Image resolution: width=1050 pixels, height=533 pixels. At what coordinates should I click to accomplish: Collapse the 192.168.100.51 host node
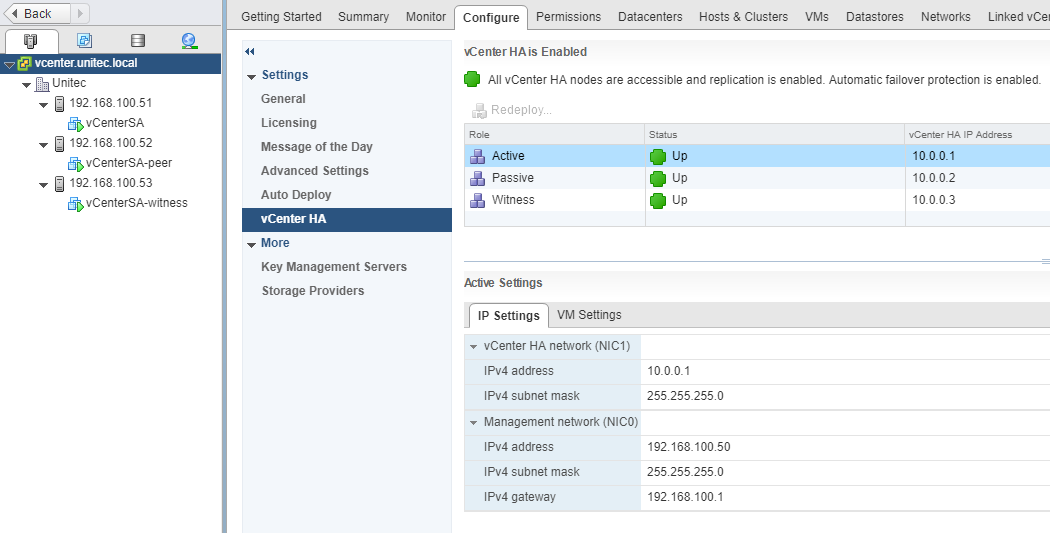click(44, 105)
